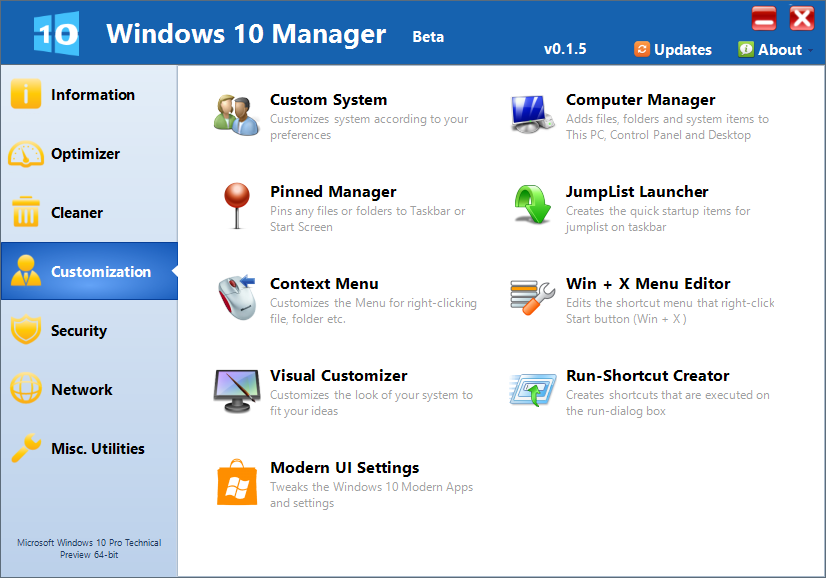
Task: Click the Win + X Menu Editor icon
Action: point(533,297)
